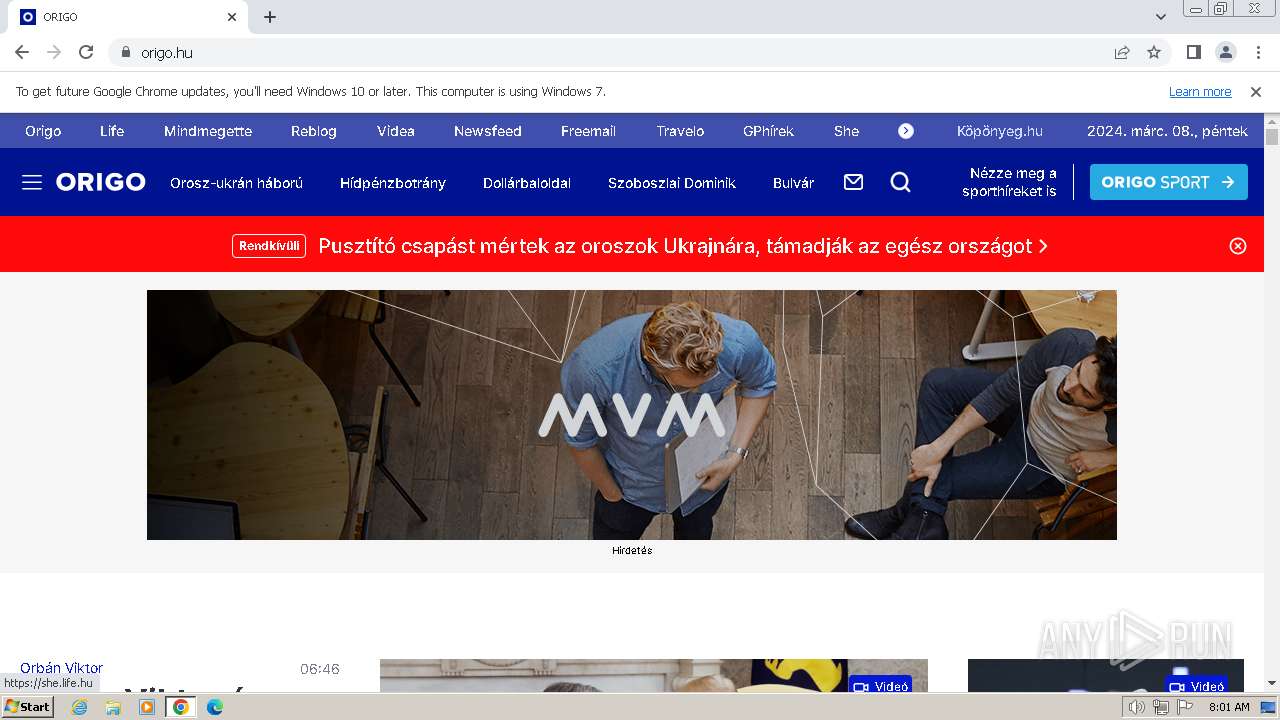Share this page via the share icon
The height and width of the screenshot is (720, 1280).
pos(1122,52)
